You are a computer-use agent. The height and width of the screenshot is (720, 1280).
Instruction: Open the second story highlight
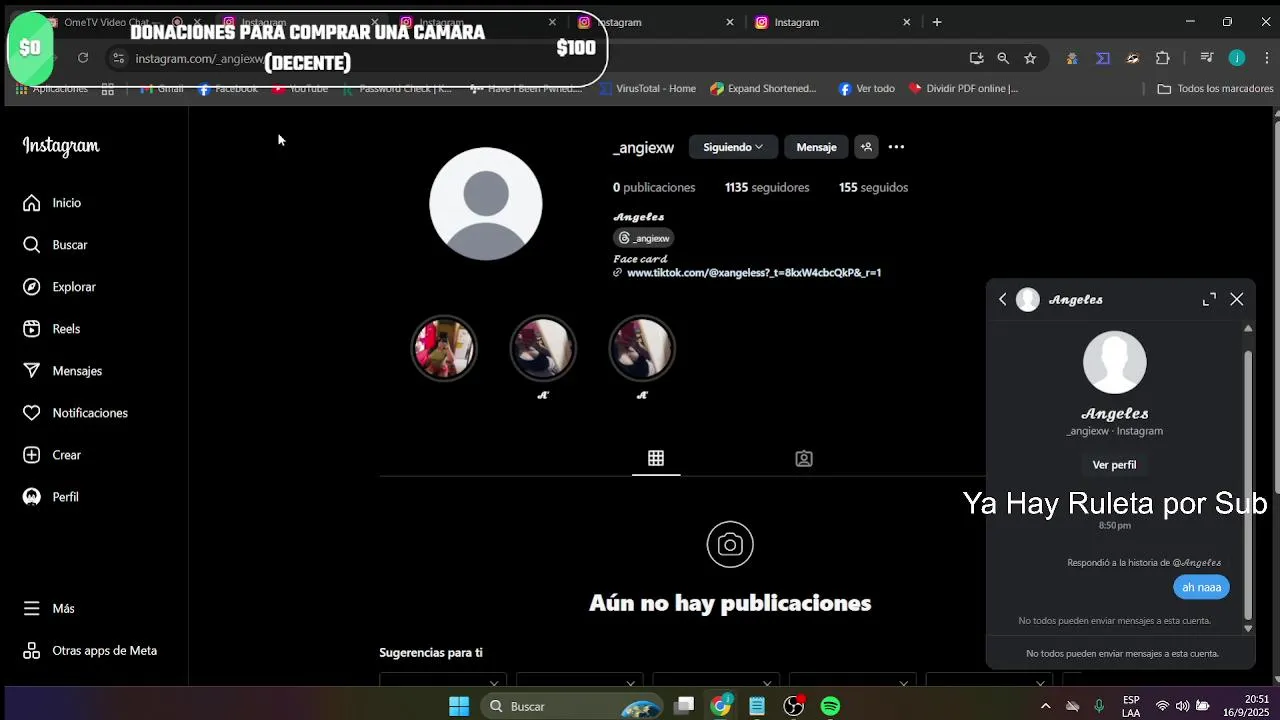pyautogui.click(x=543, y=348)
